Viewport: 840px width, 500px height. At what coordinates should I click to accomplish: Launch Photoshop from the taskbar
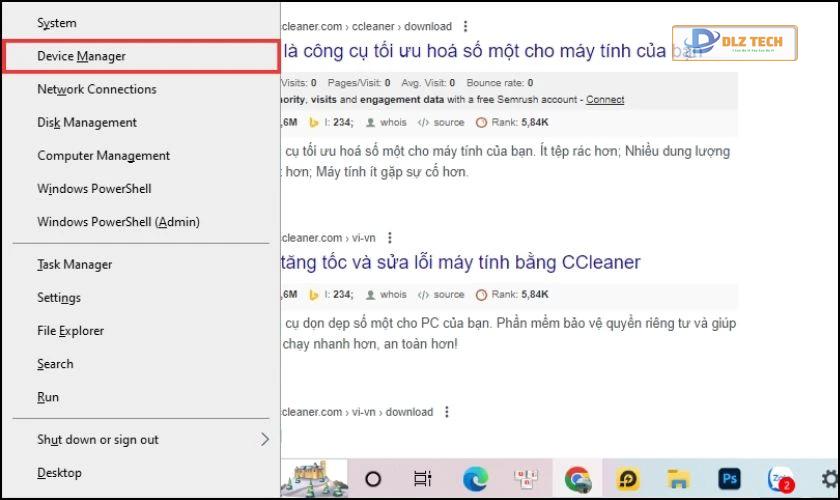(730, 479)
